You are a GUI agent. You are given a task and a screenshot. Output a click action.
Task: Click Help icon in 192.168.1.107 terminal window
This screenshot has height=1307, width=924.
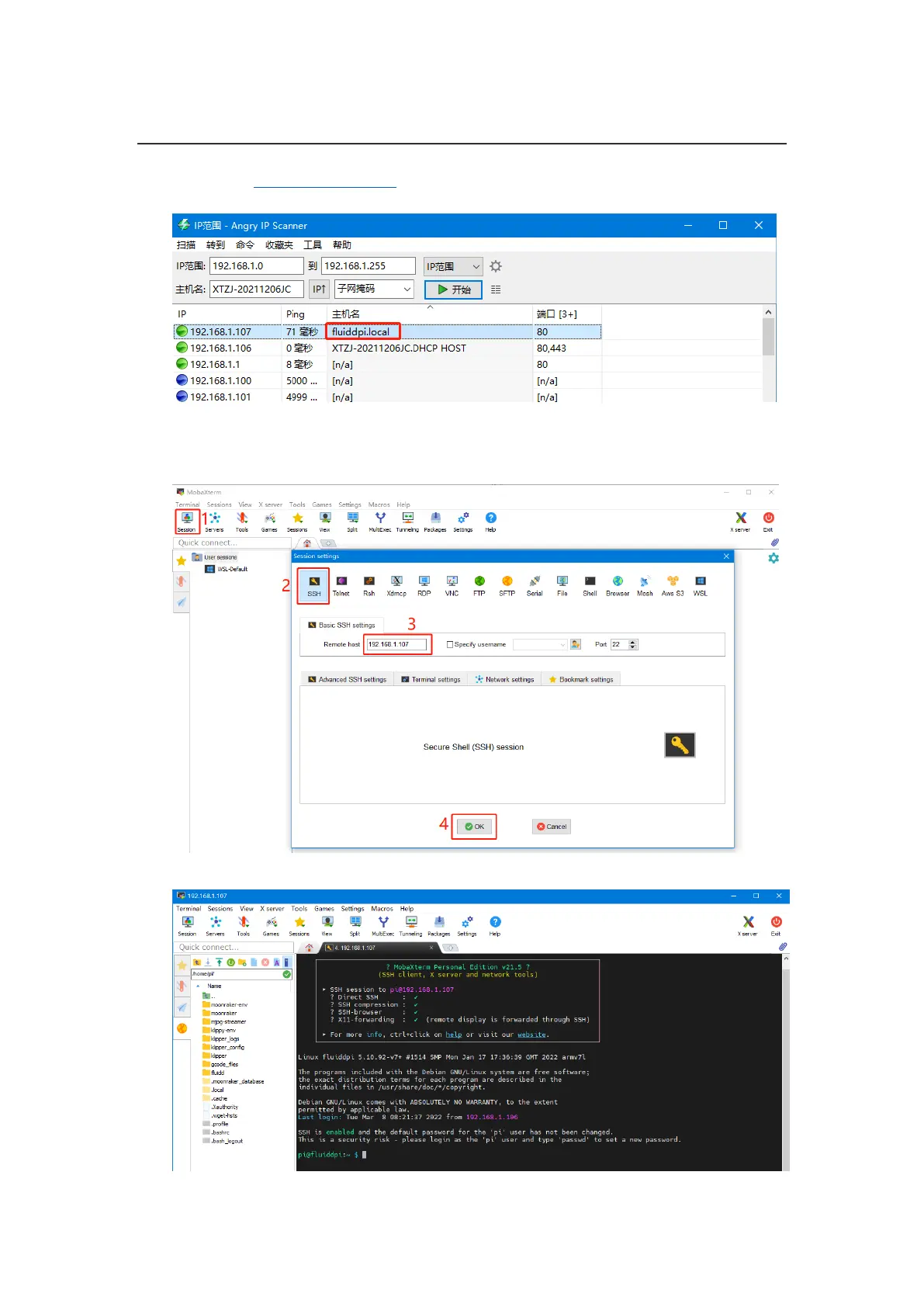pos(495,925)
